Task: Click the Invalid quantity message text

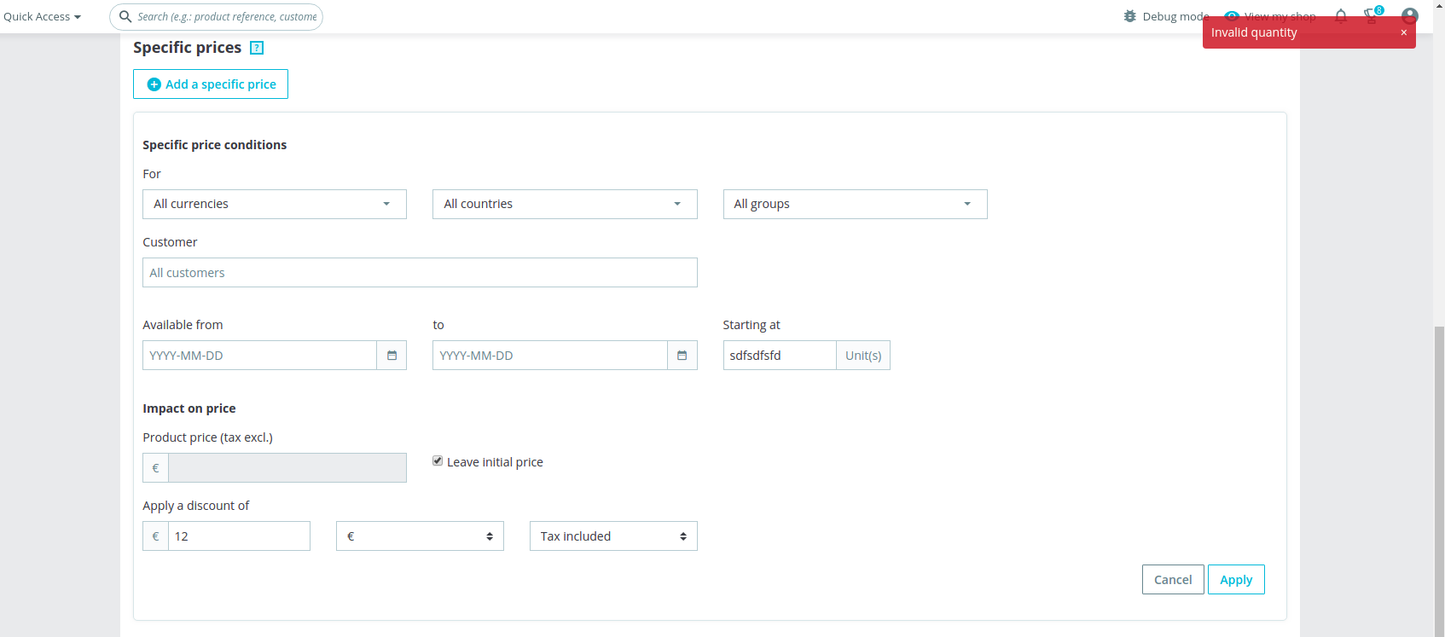Action: [x=1254, y=33]
